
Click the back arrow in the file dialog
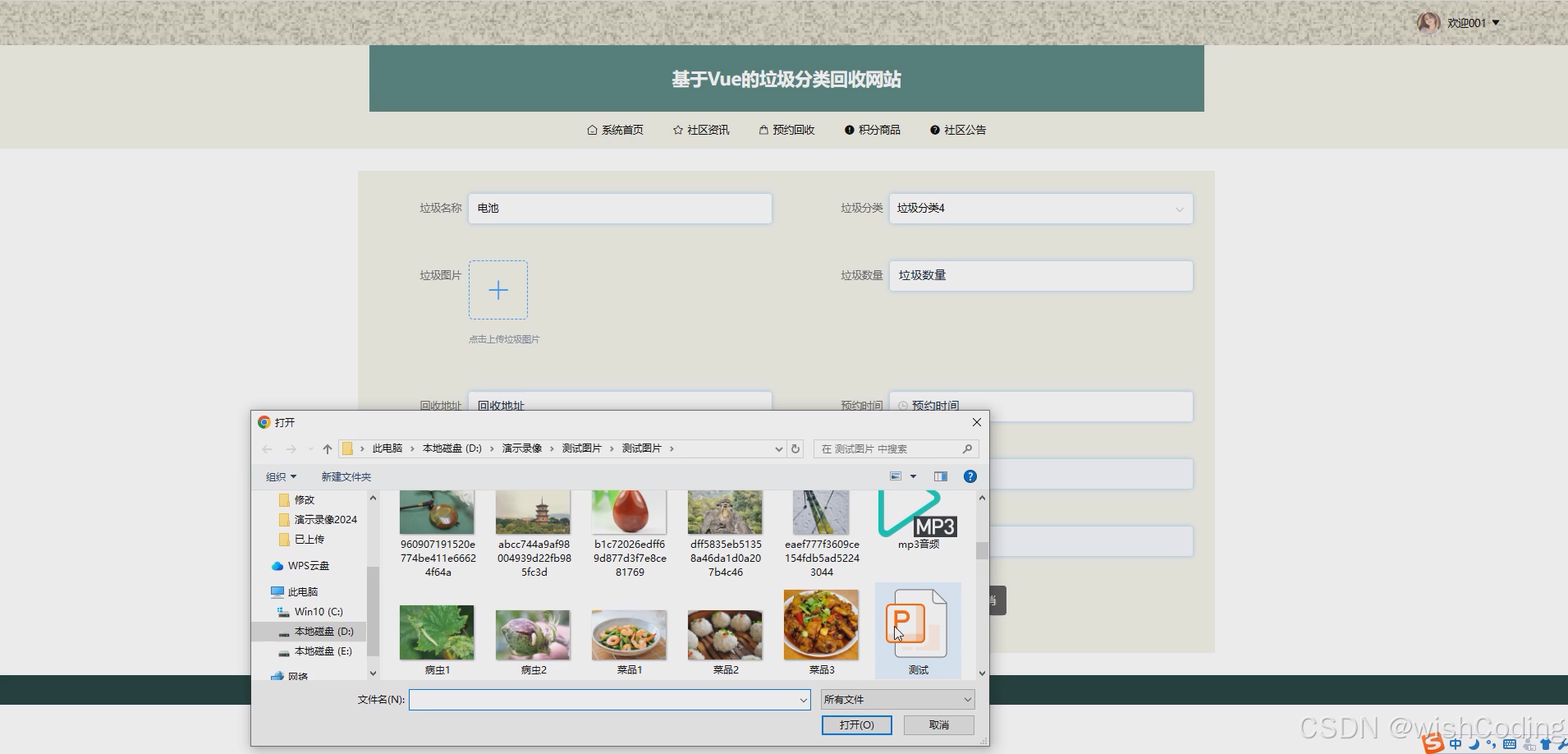tap(267, 448)
